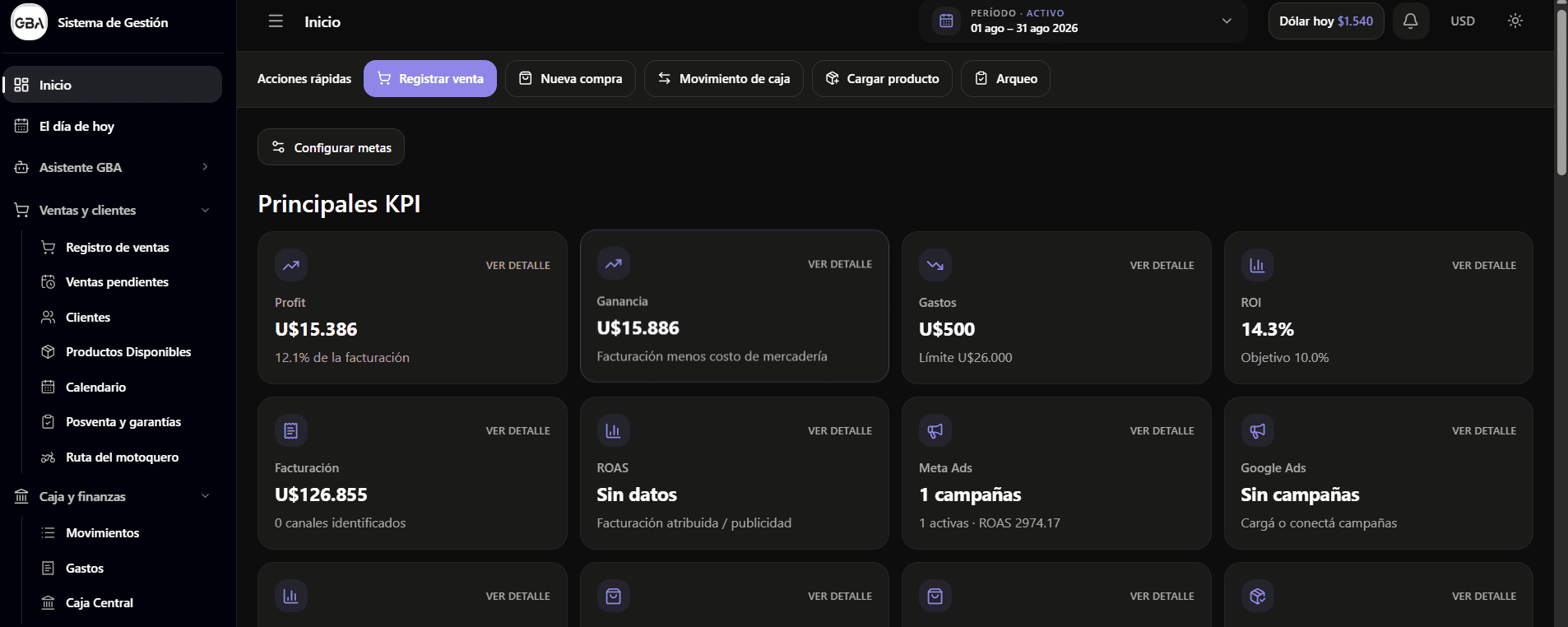The width and height of the screenshot is (1568, 627).
Task: Click the Profit card trend icon
Action: click(291, 265)
